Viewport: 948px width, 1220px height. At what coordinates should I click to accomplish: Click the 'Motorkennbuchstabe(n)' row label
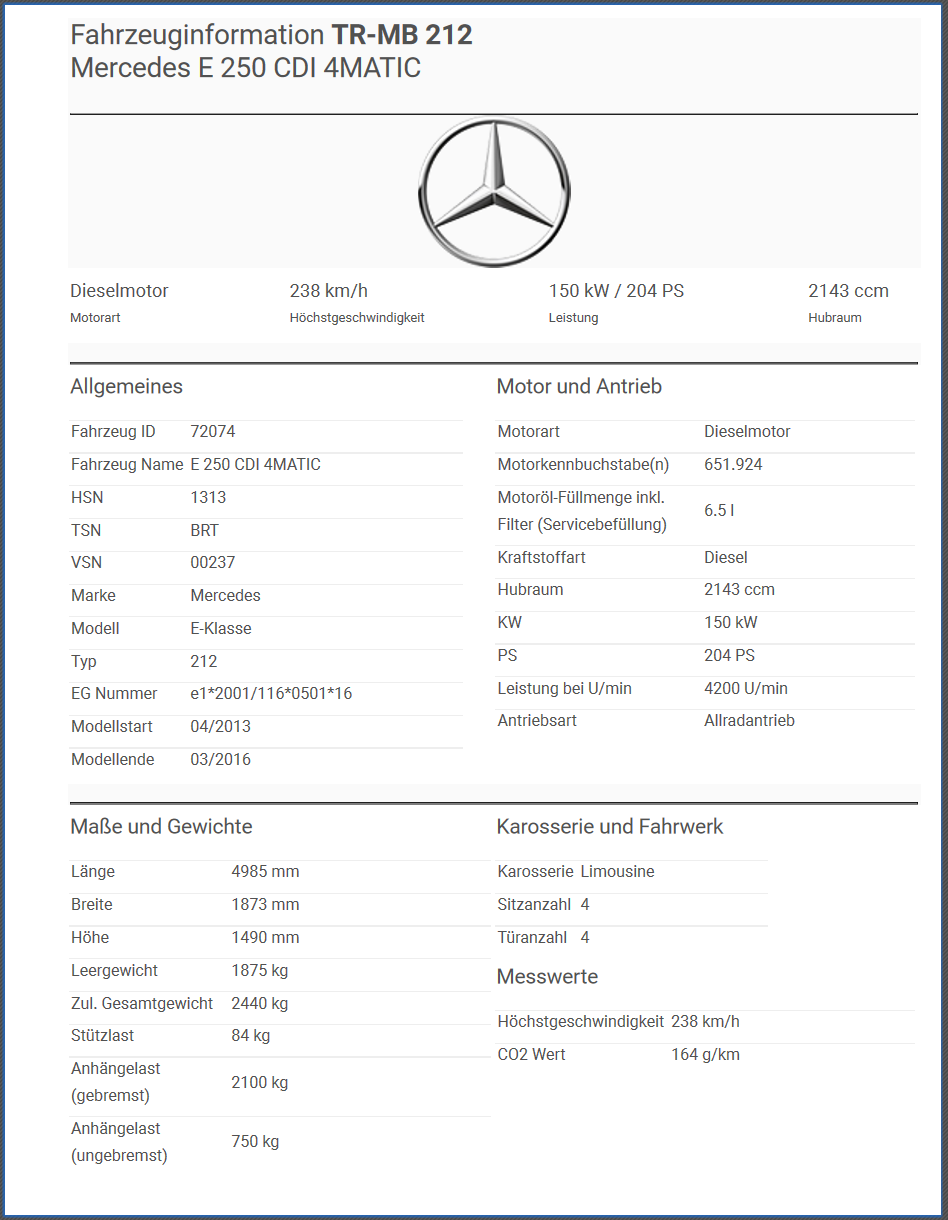tap(583, 465)
